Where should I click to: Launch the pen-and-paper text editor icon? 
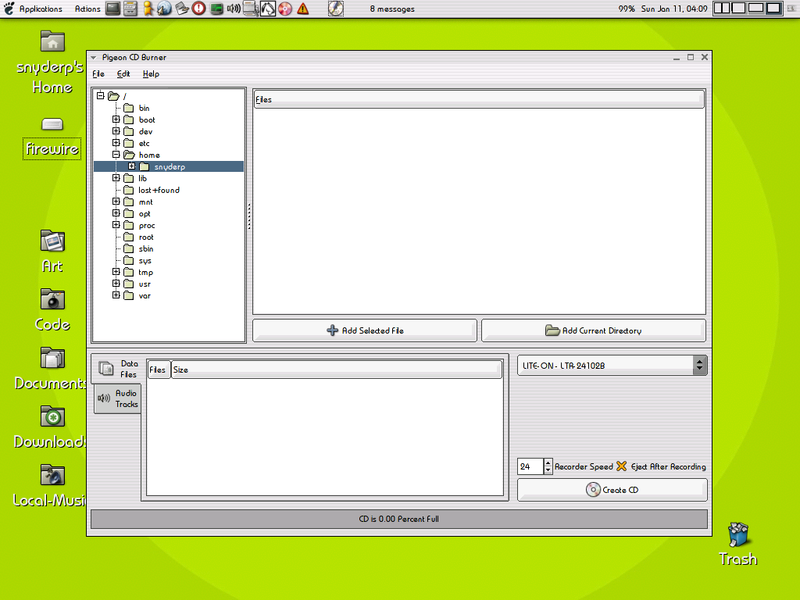point(182,9)
